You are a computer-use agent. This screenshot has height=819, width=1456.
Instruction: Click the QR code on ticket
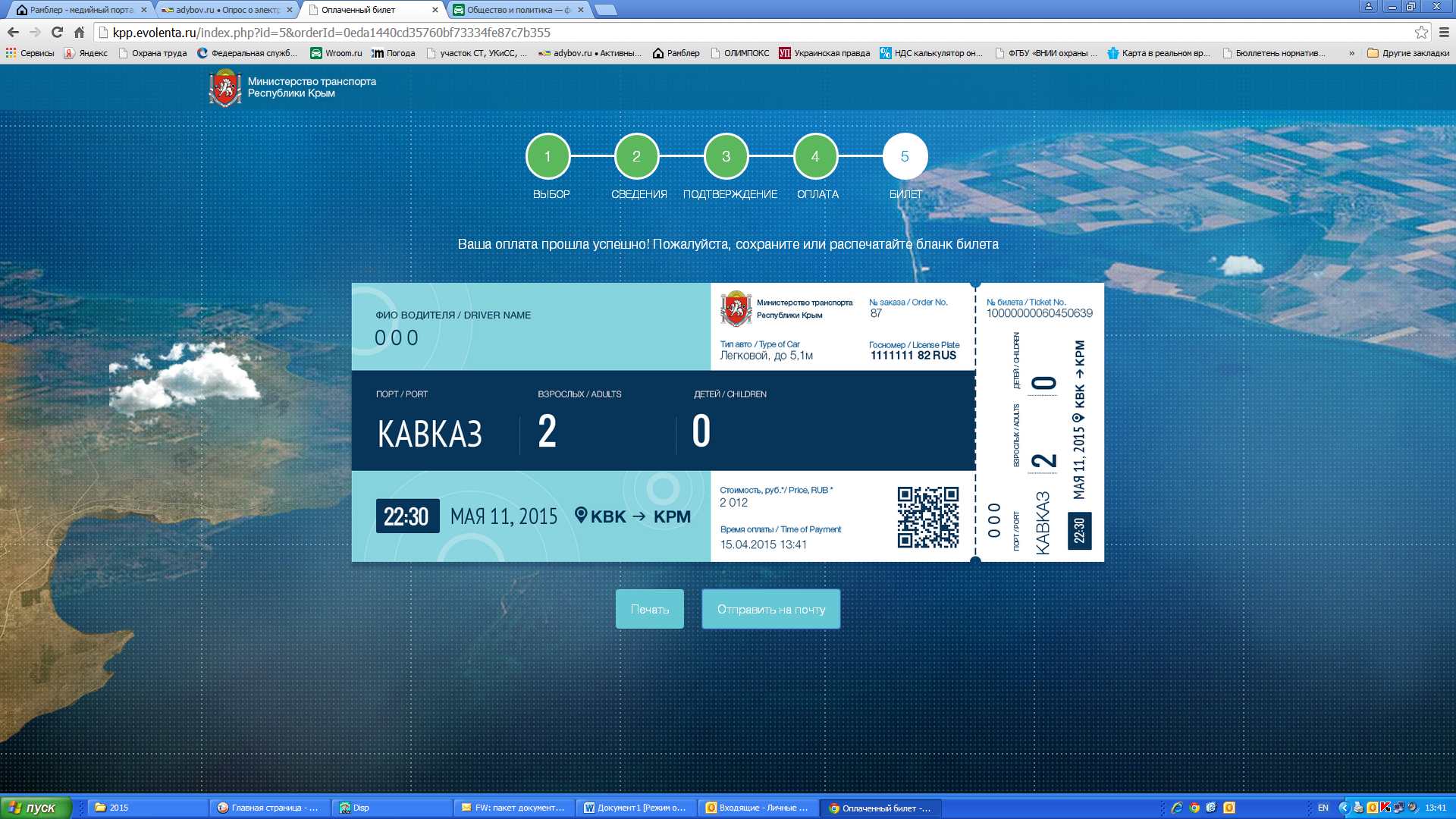(927, 517)
